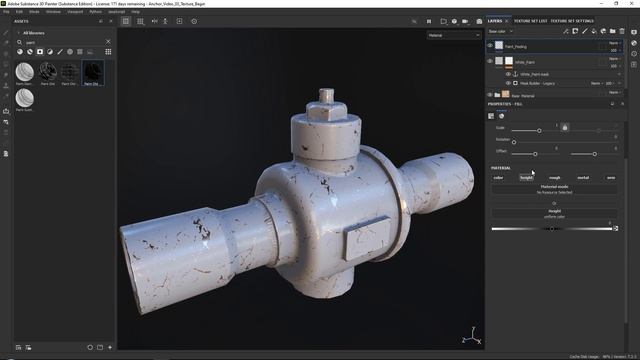This screenshot has height=360, width=640.
Task: Click the orthographic grid view icon in toolbar
Action: [140, 21]
